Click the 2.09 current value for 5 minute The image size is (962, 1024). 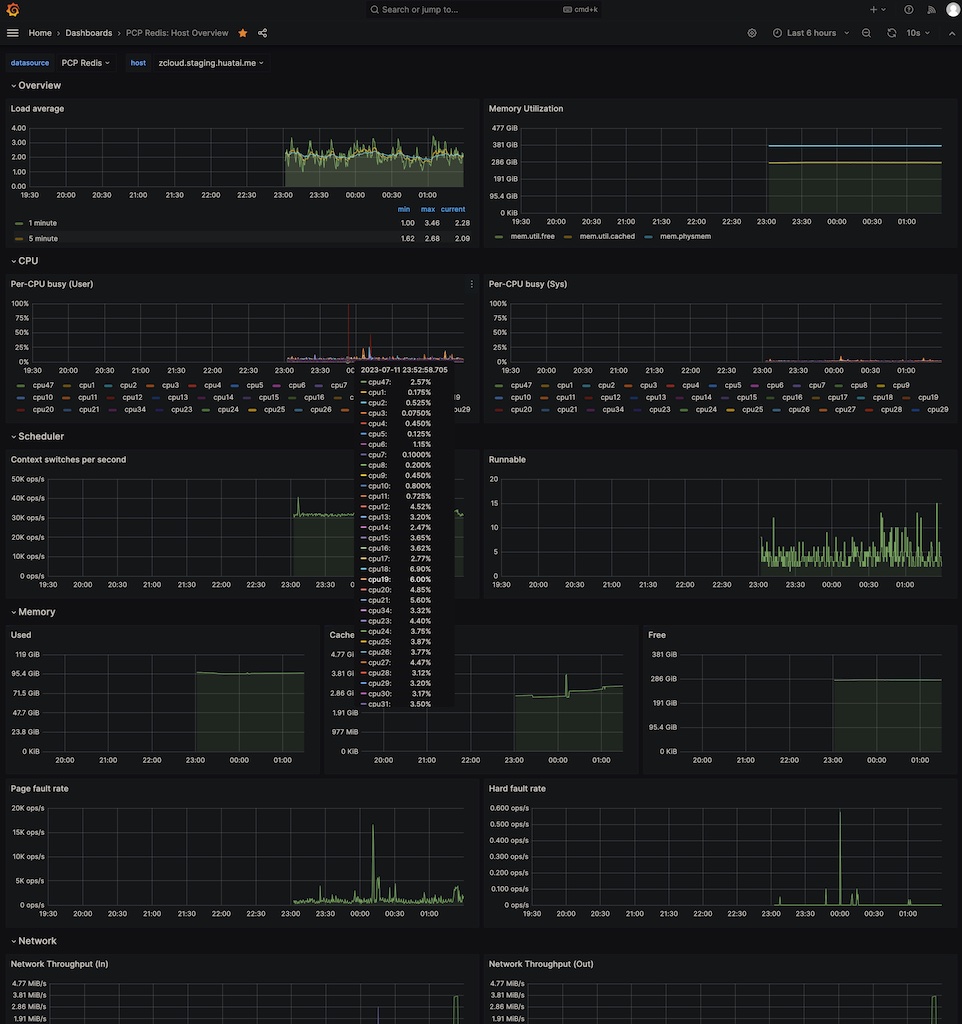(462, 238)
